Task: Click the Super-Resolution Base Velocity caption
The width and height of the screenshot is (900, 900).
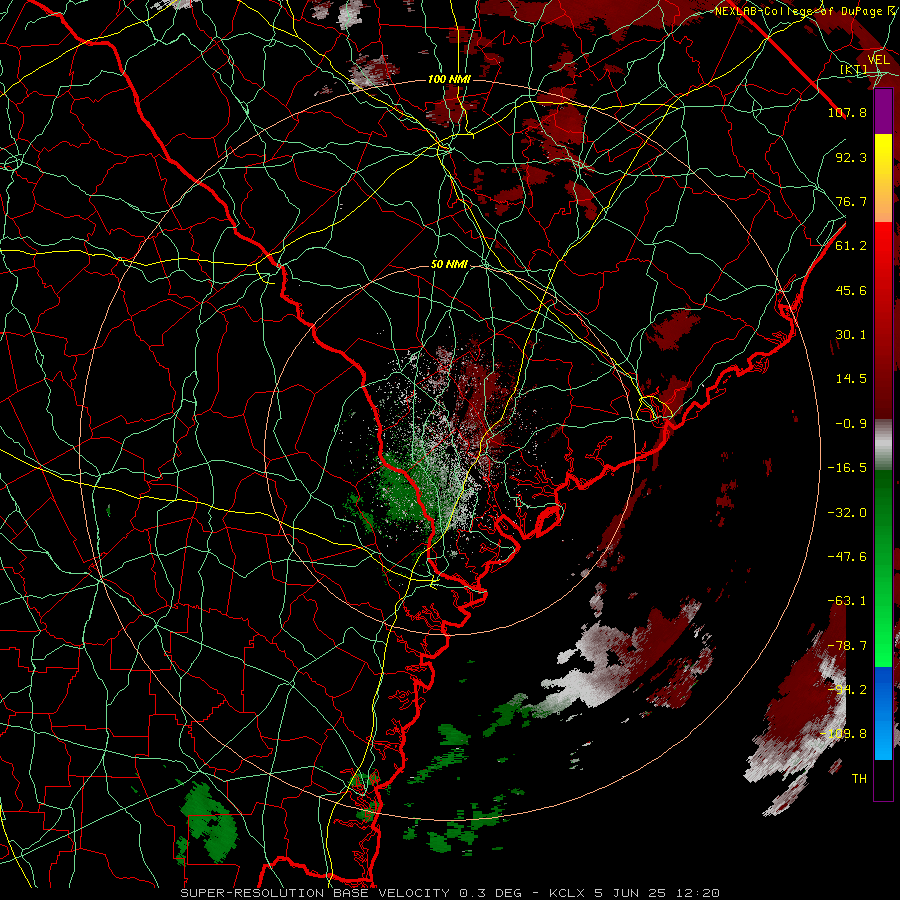Action: (x=449, y=893)
